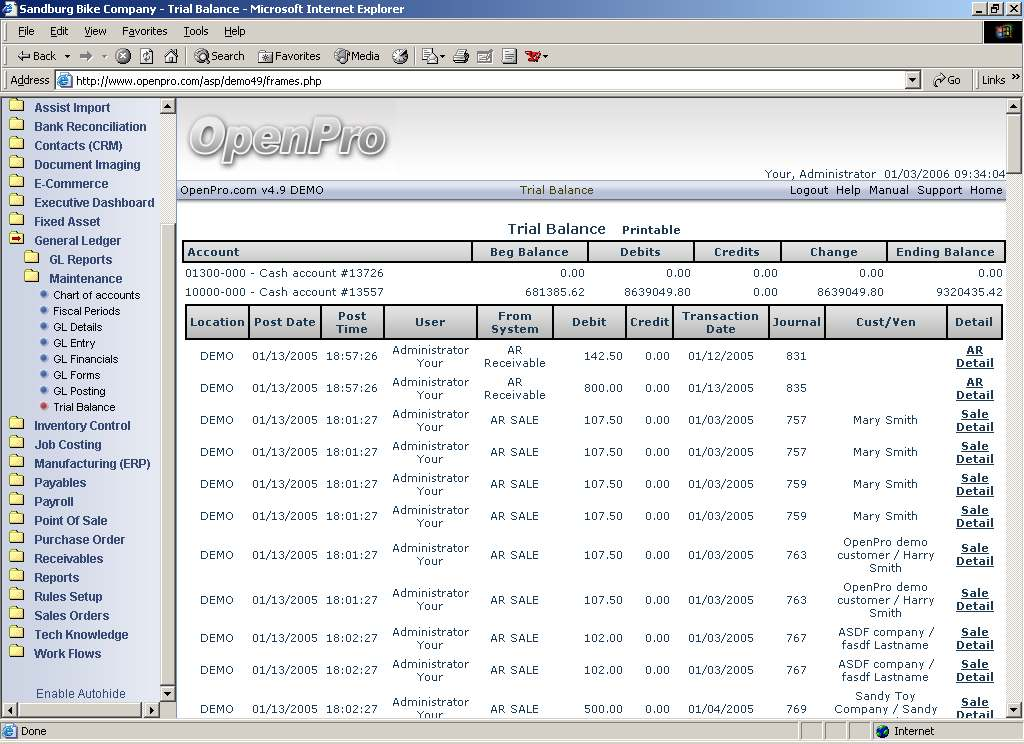Expand the address bar dropdown arrow
1024x744 pixels.
(x=912, y=80)
